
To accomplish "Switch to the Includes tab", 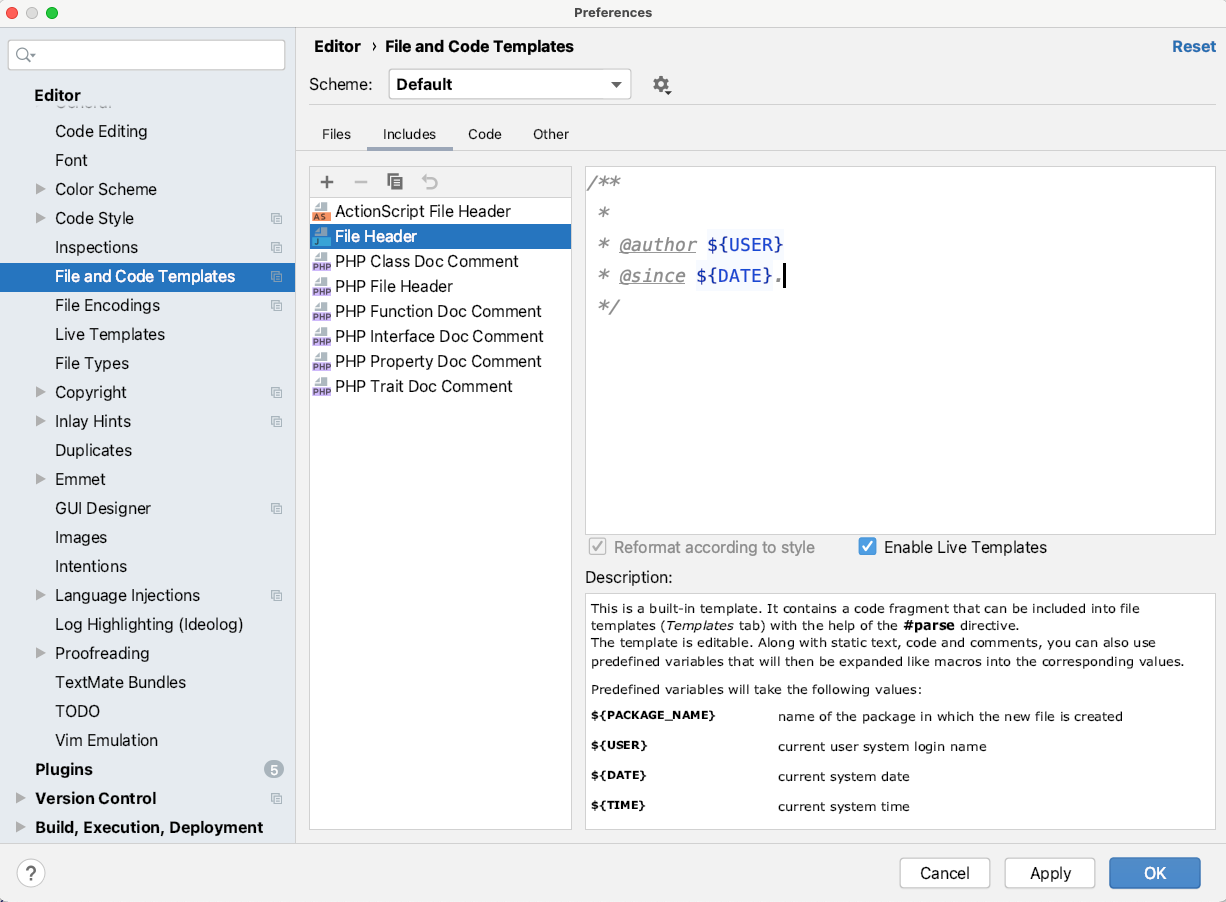I will pos(409,134).
